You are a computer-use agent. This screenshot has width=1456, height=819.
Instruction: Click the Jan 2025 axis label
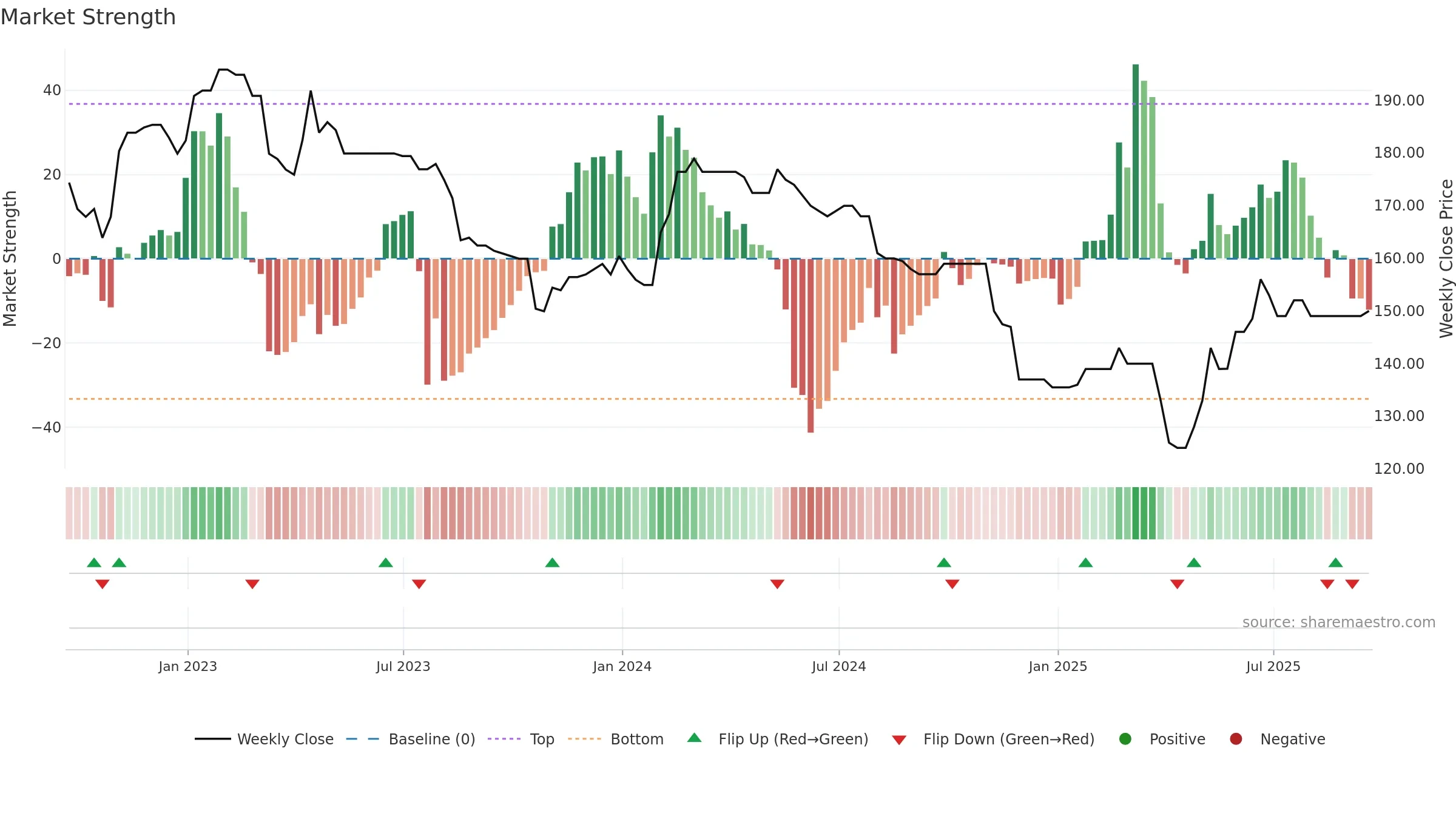(x=1058, y=666)
